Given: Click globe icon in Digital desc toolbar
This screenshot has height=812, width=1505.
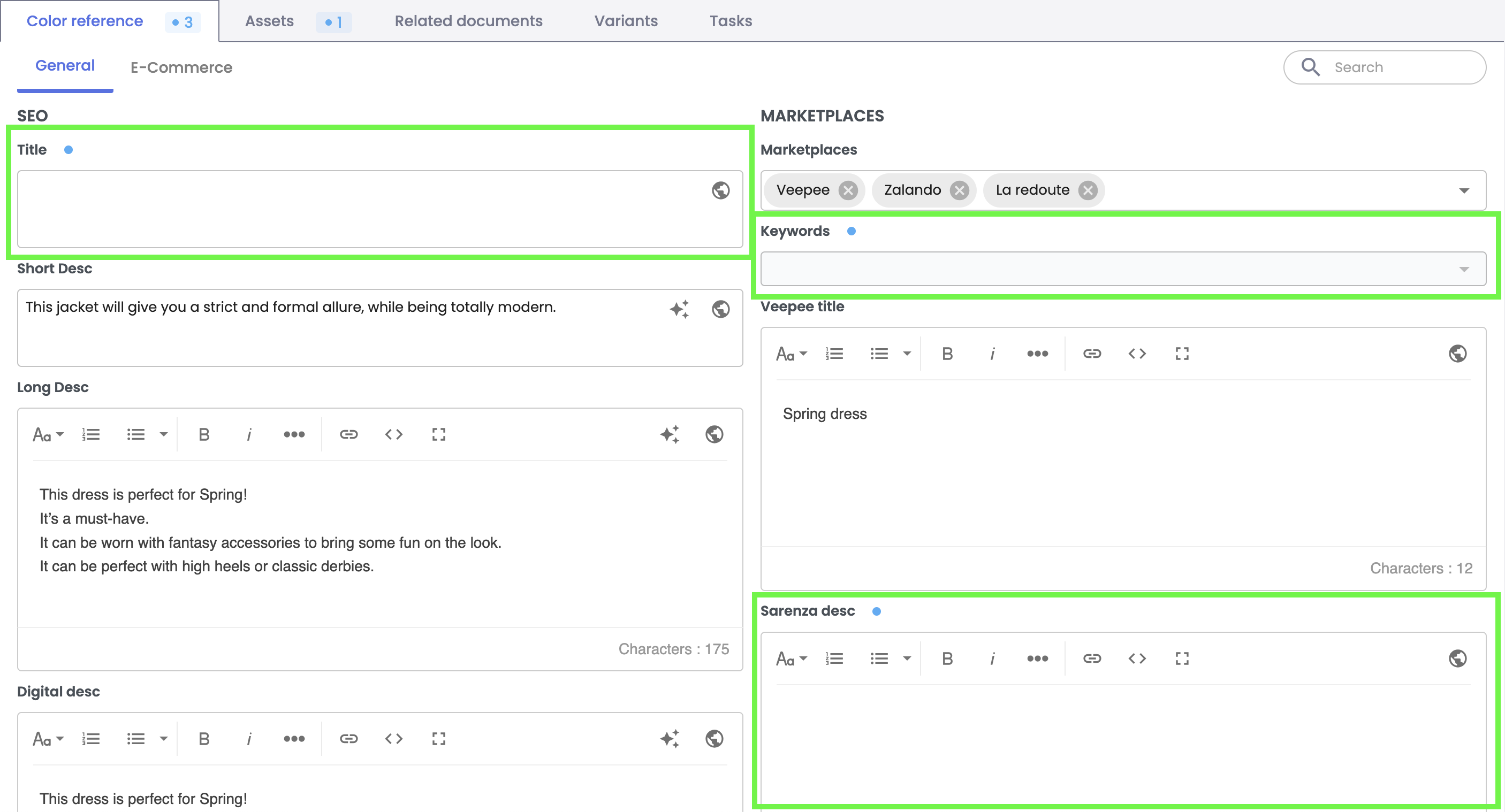Looking at the screenshot, I should [x=714, y=739].
